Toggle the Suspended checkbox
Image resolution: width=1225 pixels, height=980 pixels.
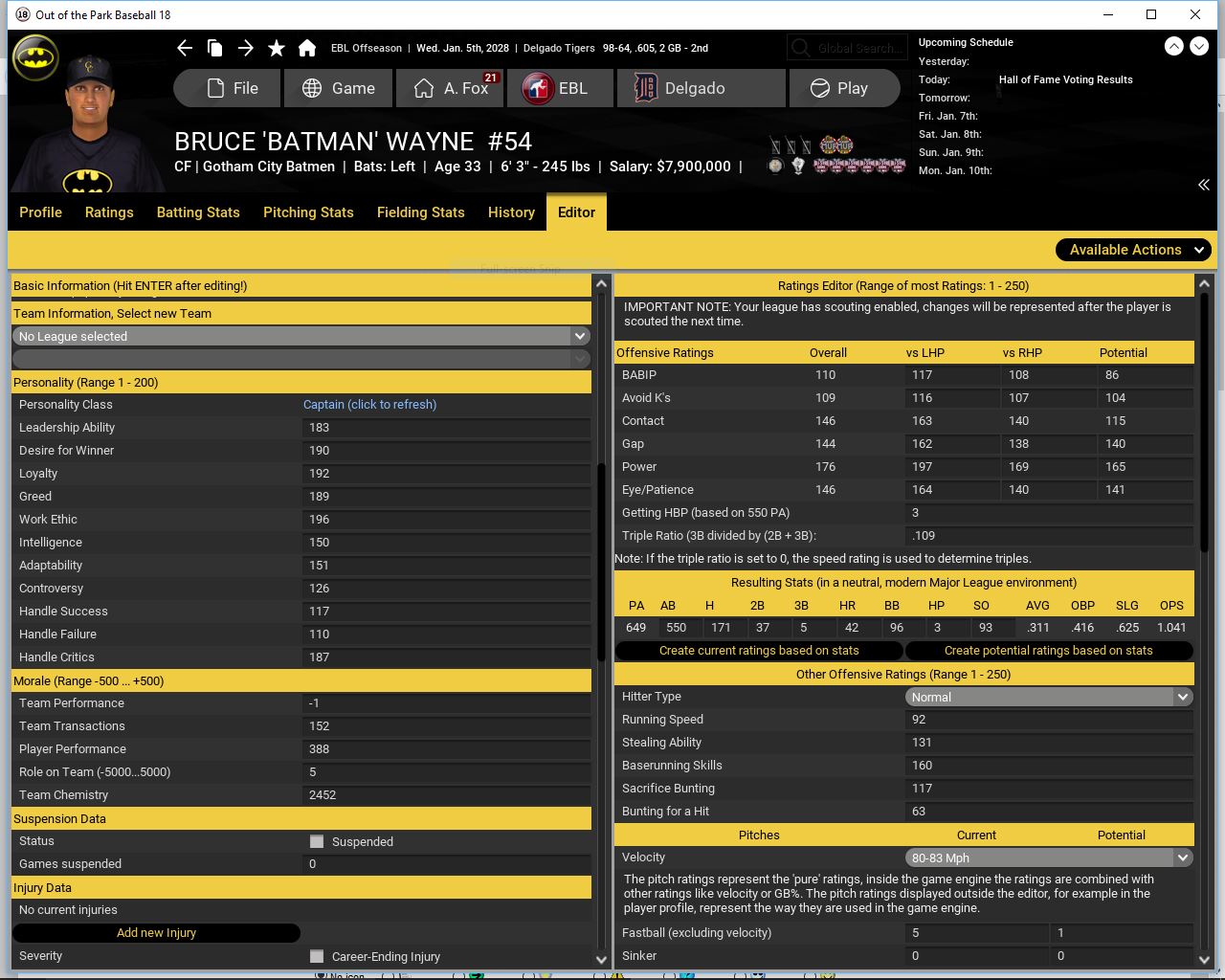(317, 841)
